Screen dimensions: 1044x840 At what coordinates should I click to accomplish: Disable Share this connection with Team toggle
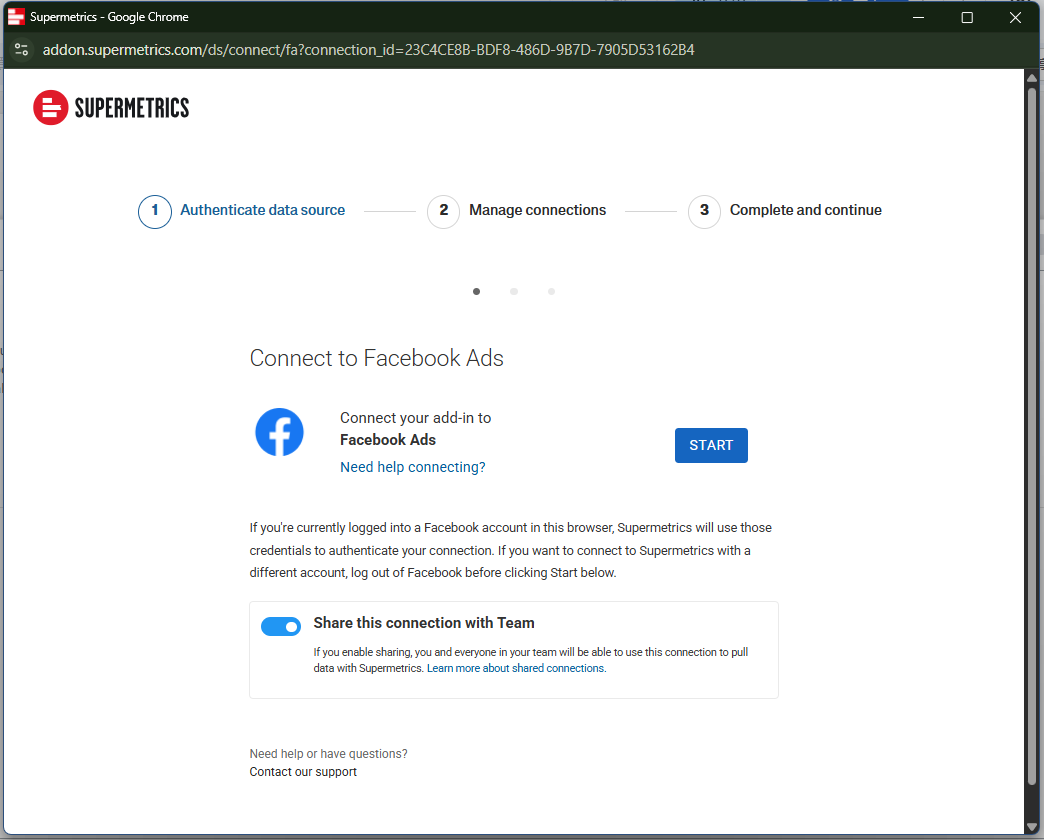[x=281, y=626]
